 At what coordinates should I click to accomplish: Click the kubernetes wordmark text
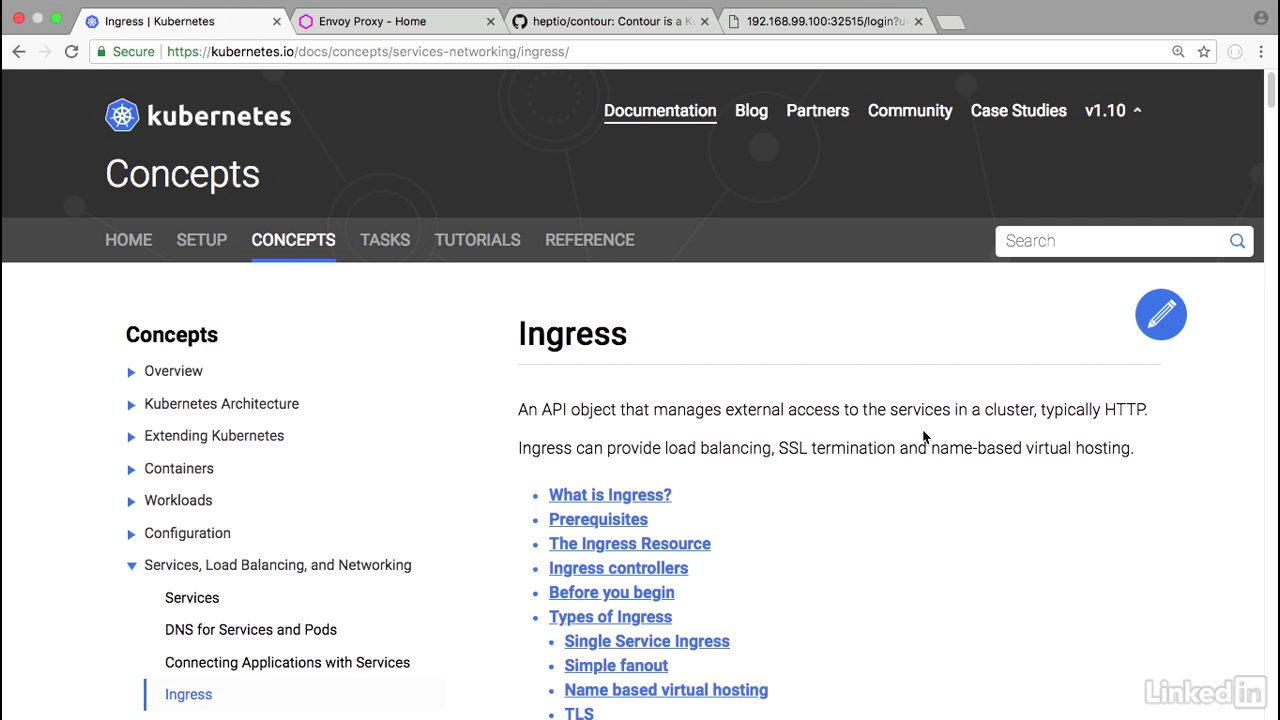(219, 116)
